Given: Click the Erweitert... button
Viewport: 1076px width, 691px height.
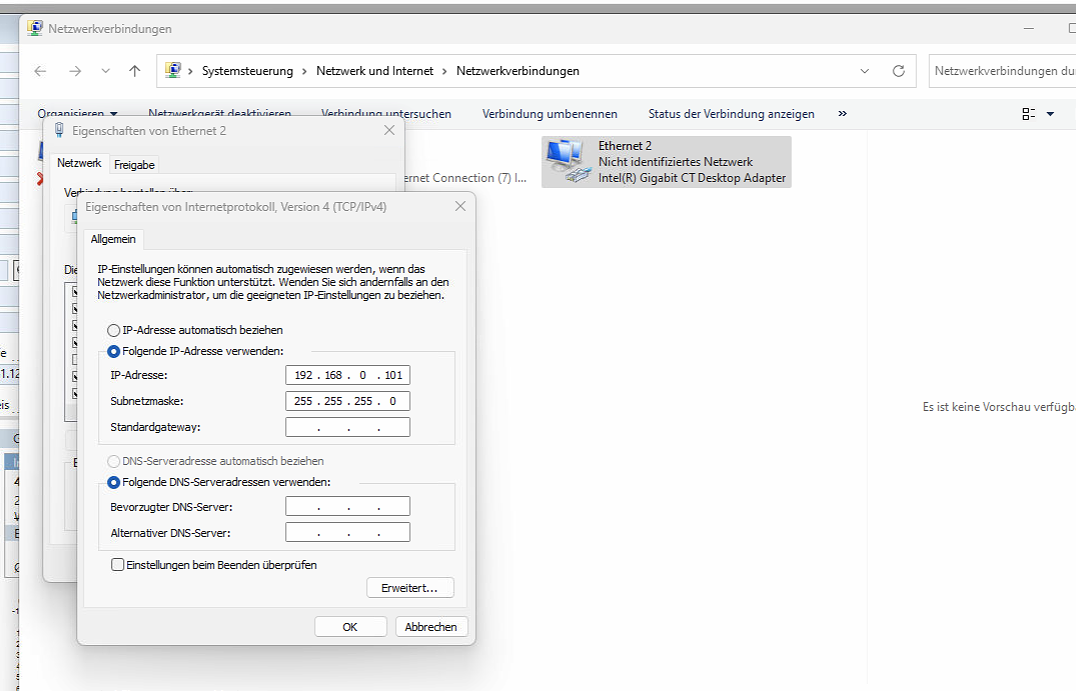Looking at the screenshot, I should point(410,588).
